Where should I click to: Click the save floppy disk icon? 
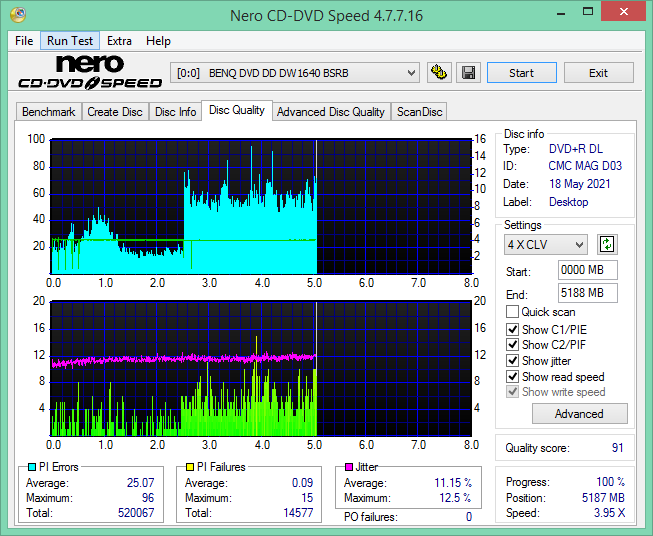click(x=469, y=73)
